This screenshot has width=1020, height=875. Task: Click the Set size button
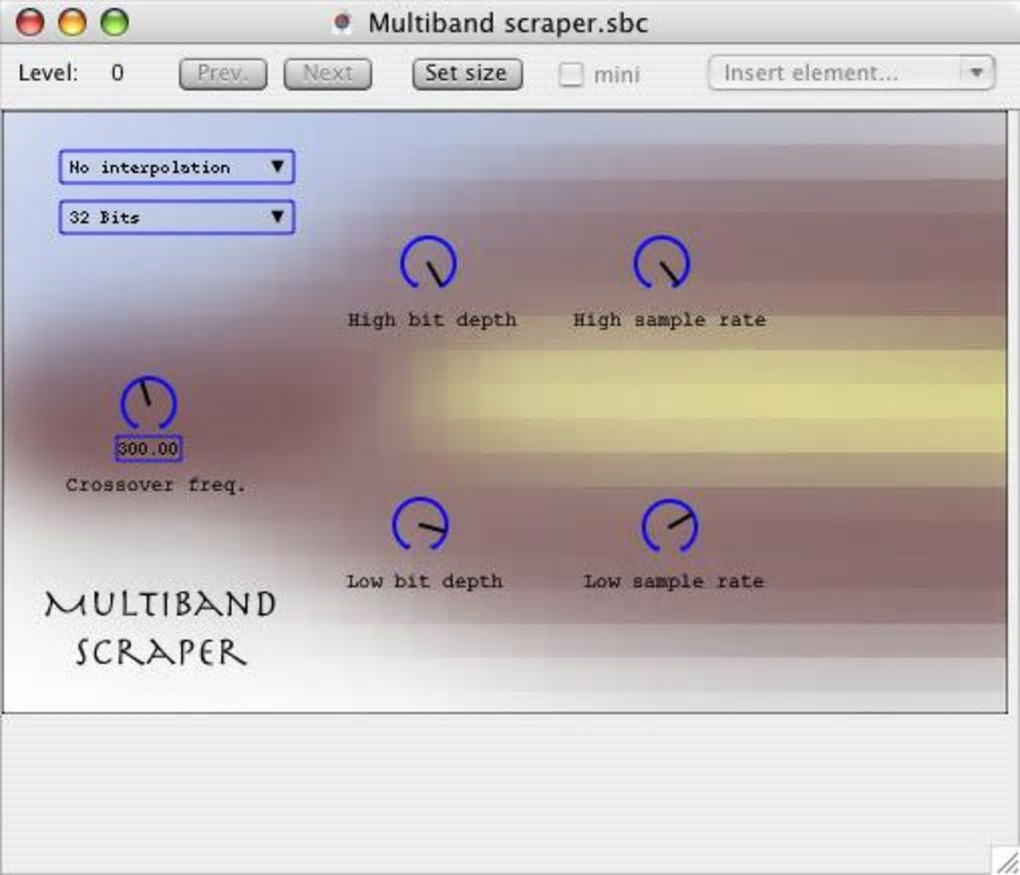tap(467, 74)
